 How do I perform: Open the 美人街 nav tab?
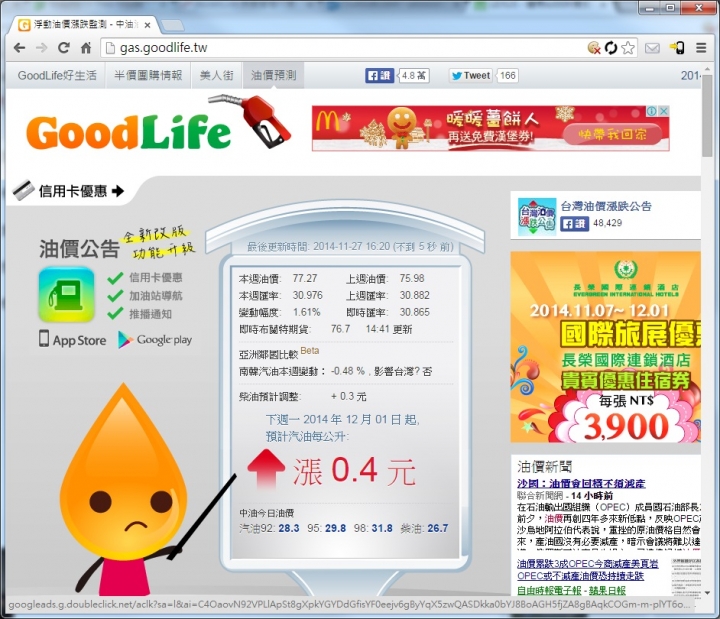pyautogui.click(x=217, y=75)
